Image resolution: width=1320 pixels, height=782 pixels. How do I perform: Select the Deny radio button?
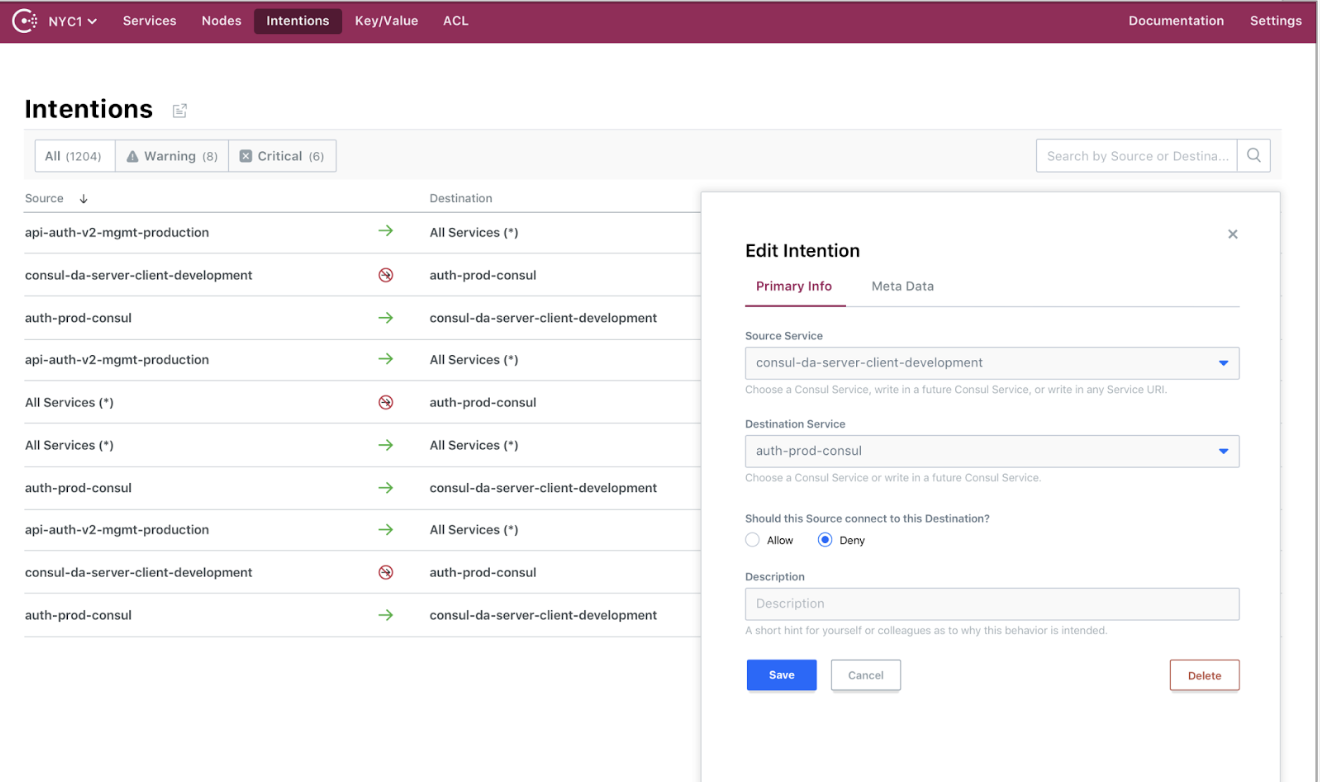(825, 540)
